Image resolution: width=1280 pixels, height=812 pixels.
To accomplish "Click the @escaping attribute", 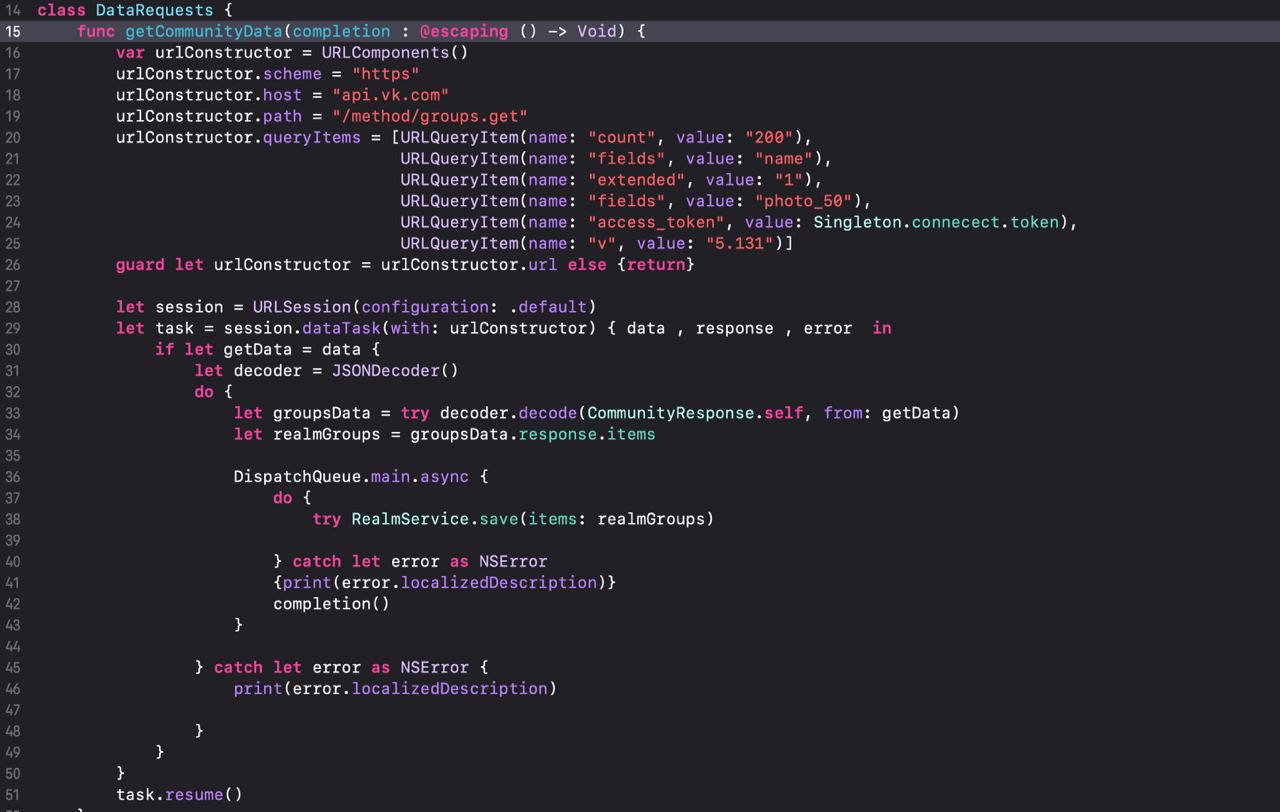I will (463, 31).
